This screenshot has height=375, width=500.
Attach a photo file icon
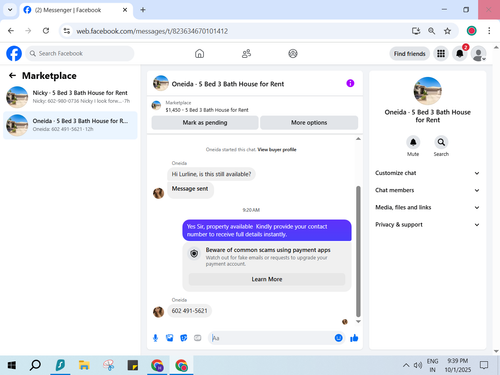[170, 338]
